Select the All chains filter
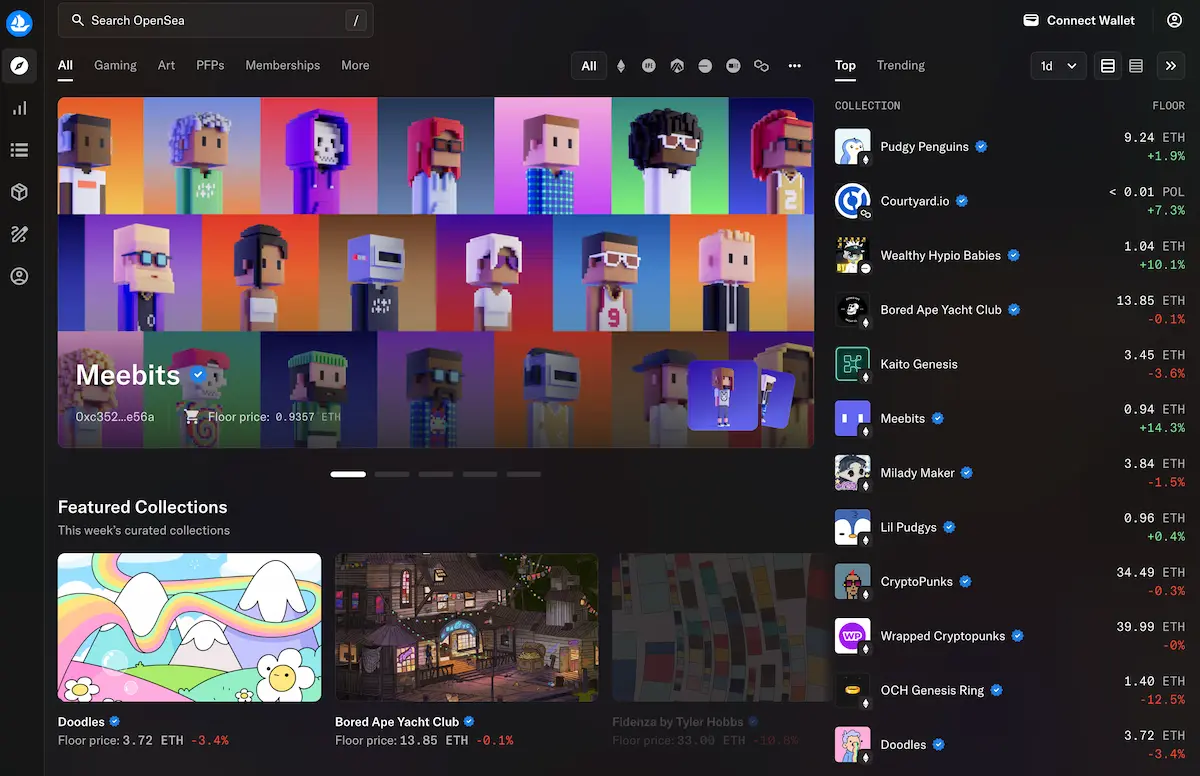Screen dimensions: 1200x776 tap(589, 66)
